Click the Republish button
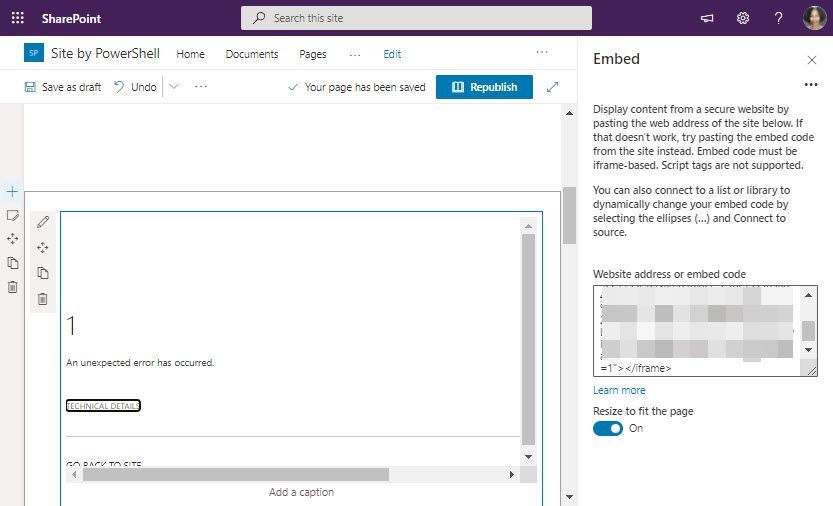The height and width of the screenshot is (506, 833). click(484, 87)
